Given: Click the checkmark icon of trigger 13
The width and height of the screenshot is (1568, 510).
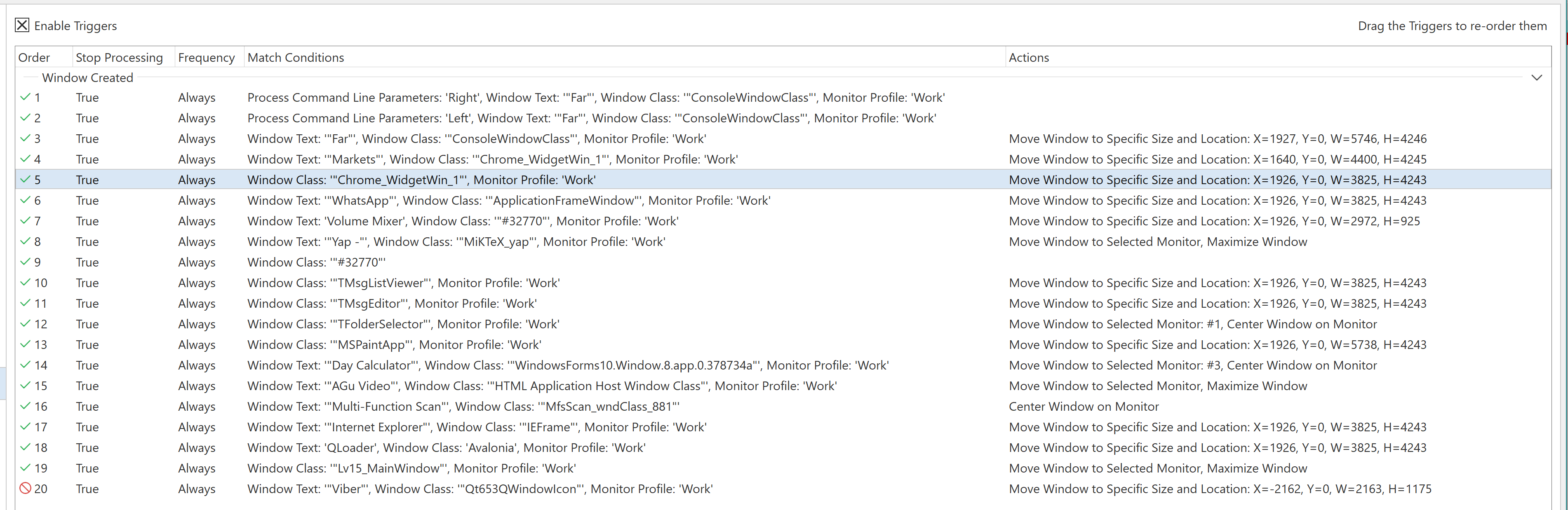Looking at the screenshot, I should pyautogui.click(x=25, y=345).
